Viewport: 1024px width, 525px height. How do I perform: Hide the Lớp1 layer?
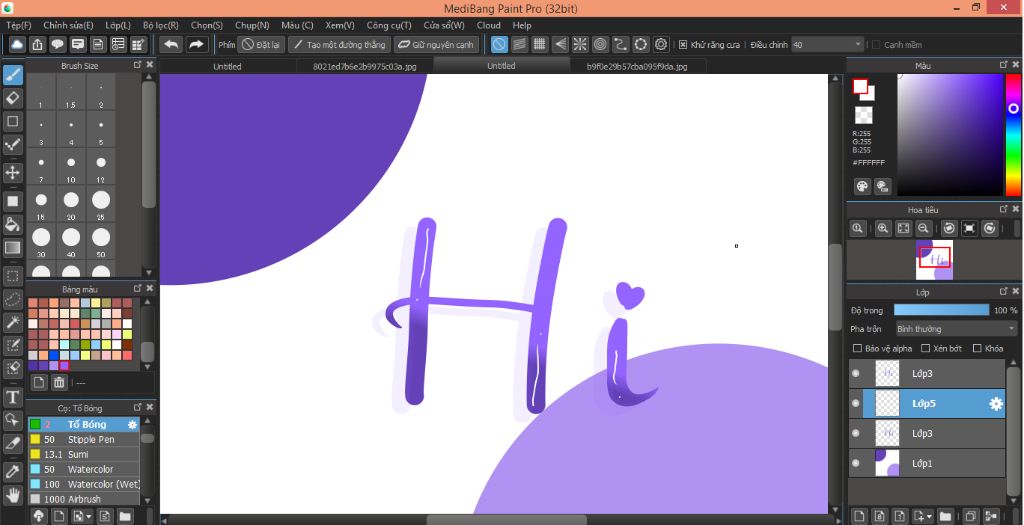point(856,463)
